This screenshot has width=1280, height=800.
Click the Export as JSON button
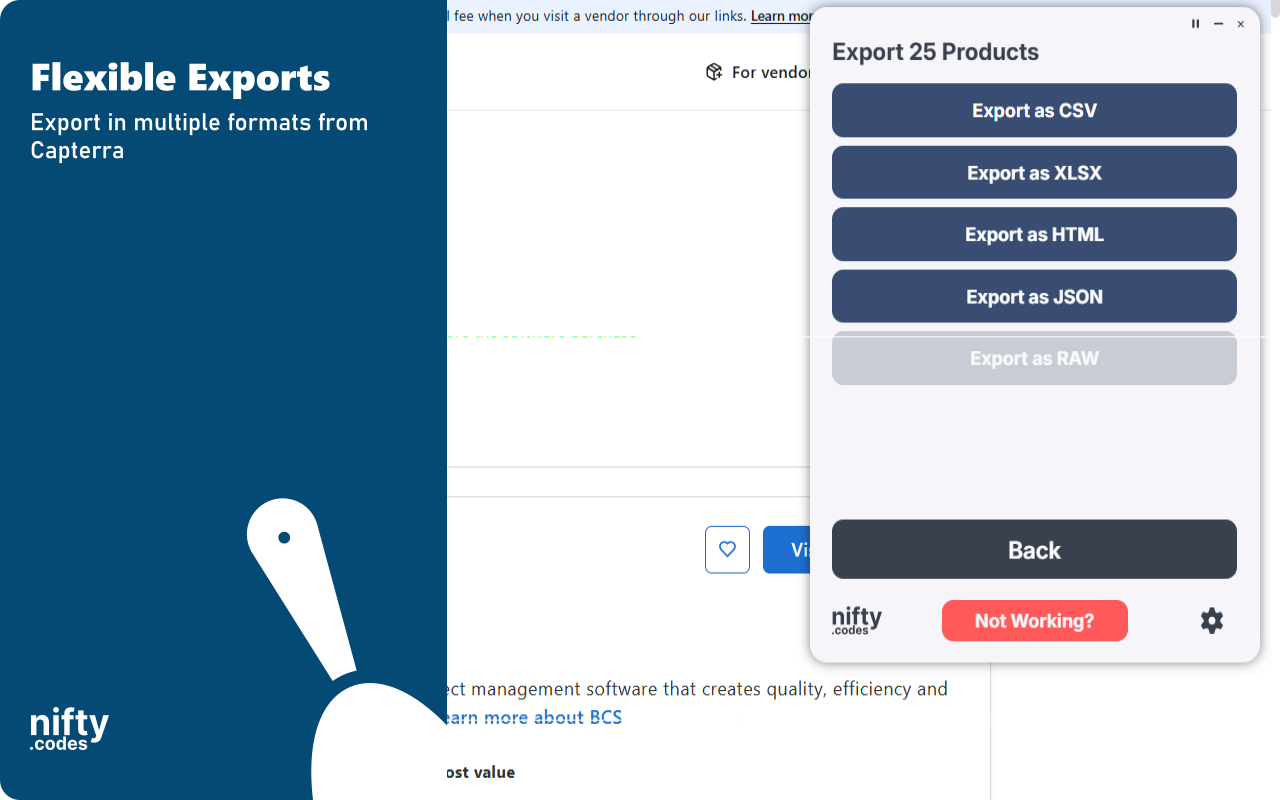point(1034,296)
